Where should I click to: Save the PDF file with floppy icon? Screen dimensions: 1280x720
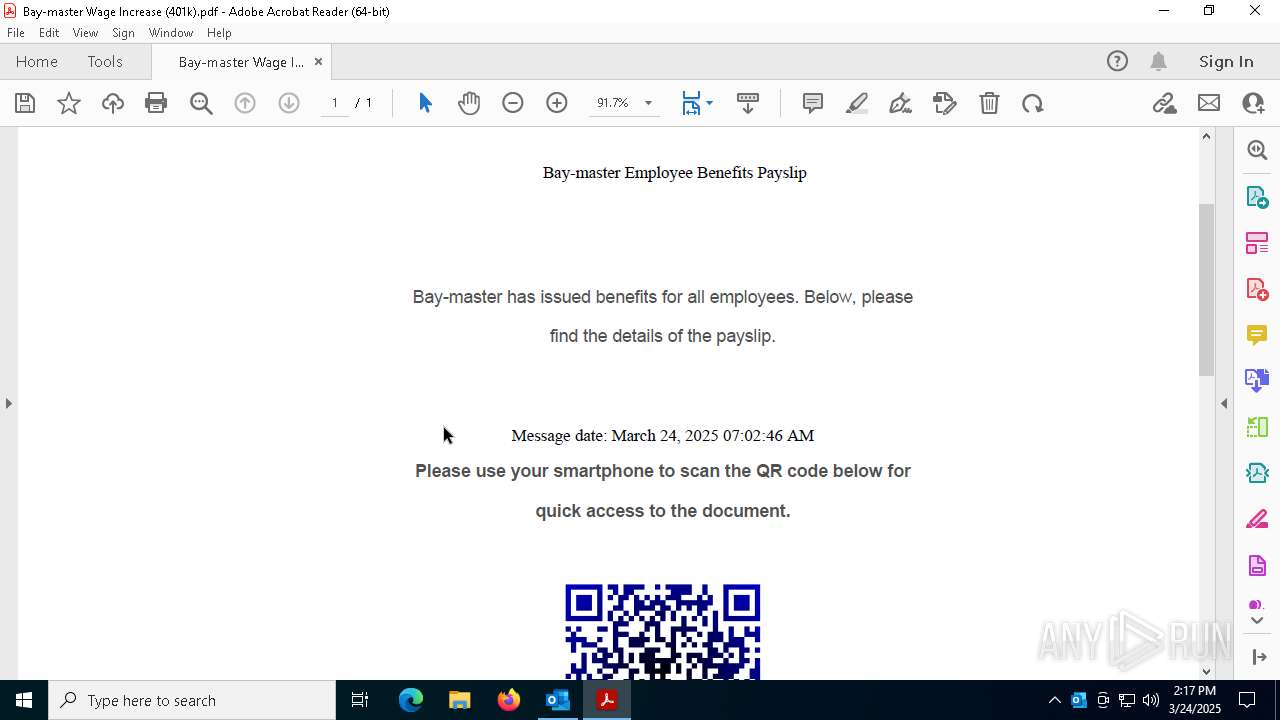point(25,103)
